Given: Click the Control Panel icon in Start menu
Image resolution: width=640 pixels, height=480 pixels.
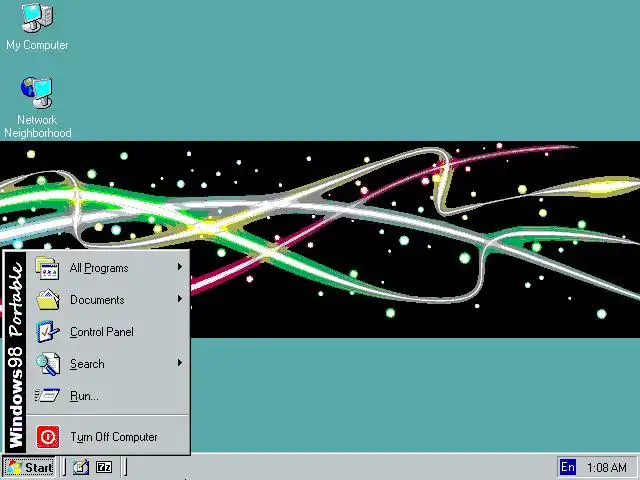Looking at the screenshot, I should (x=48, y=331).
